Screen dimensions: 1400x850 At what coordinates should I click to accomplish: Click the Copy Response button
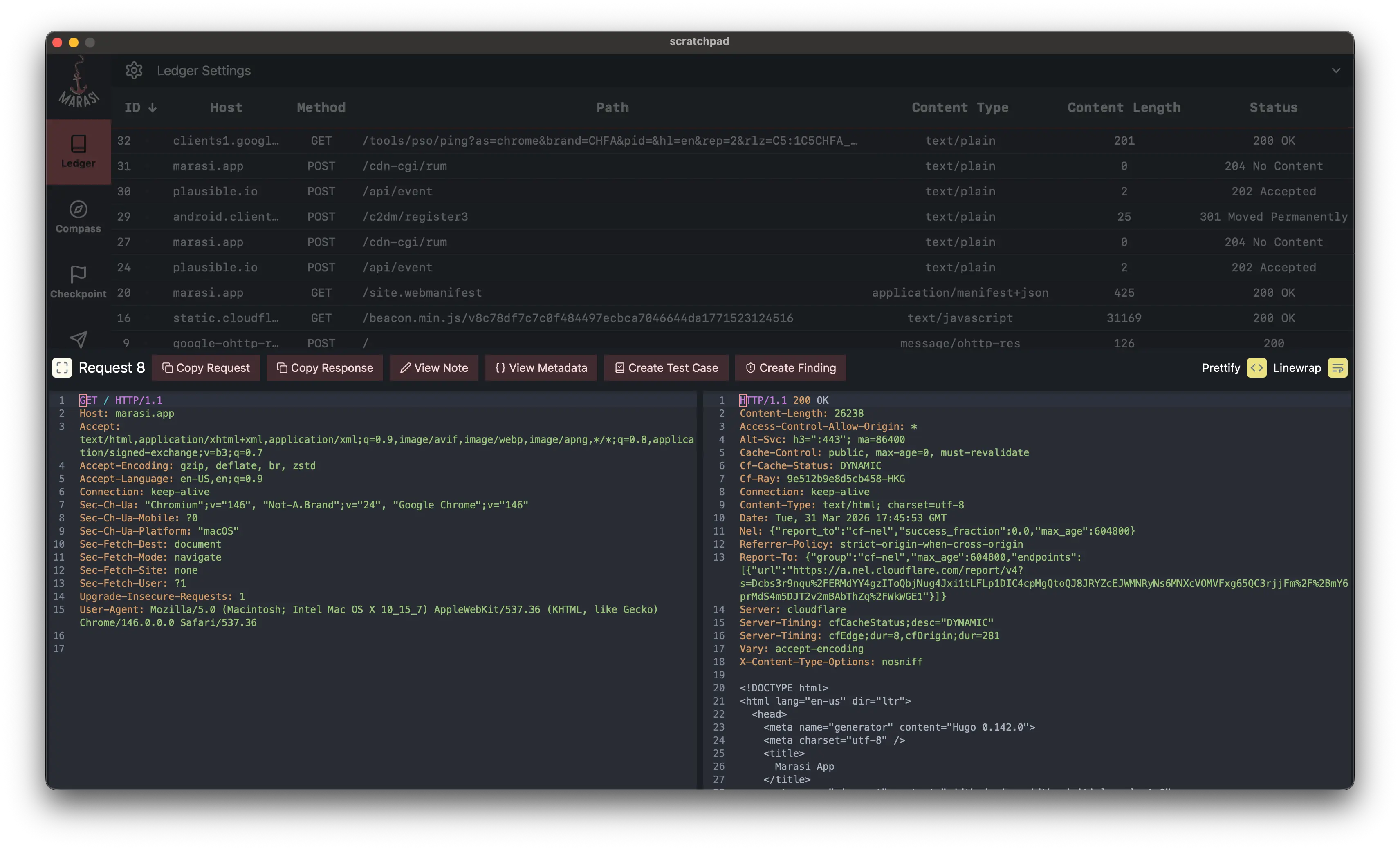click(324, 368)
